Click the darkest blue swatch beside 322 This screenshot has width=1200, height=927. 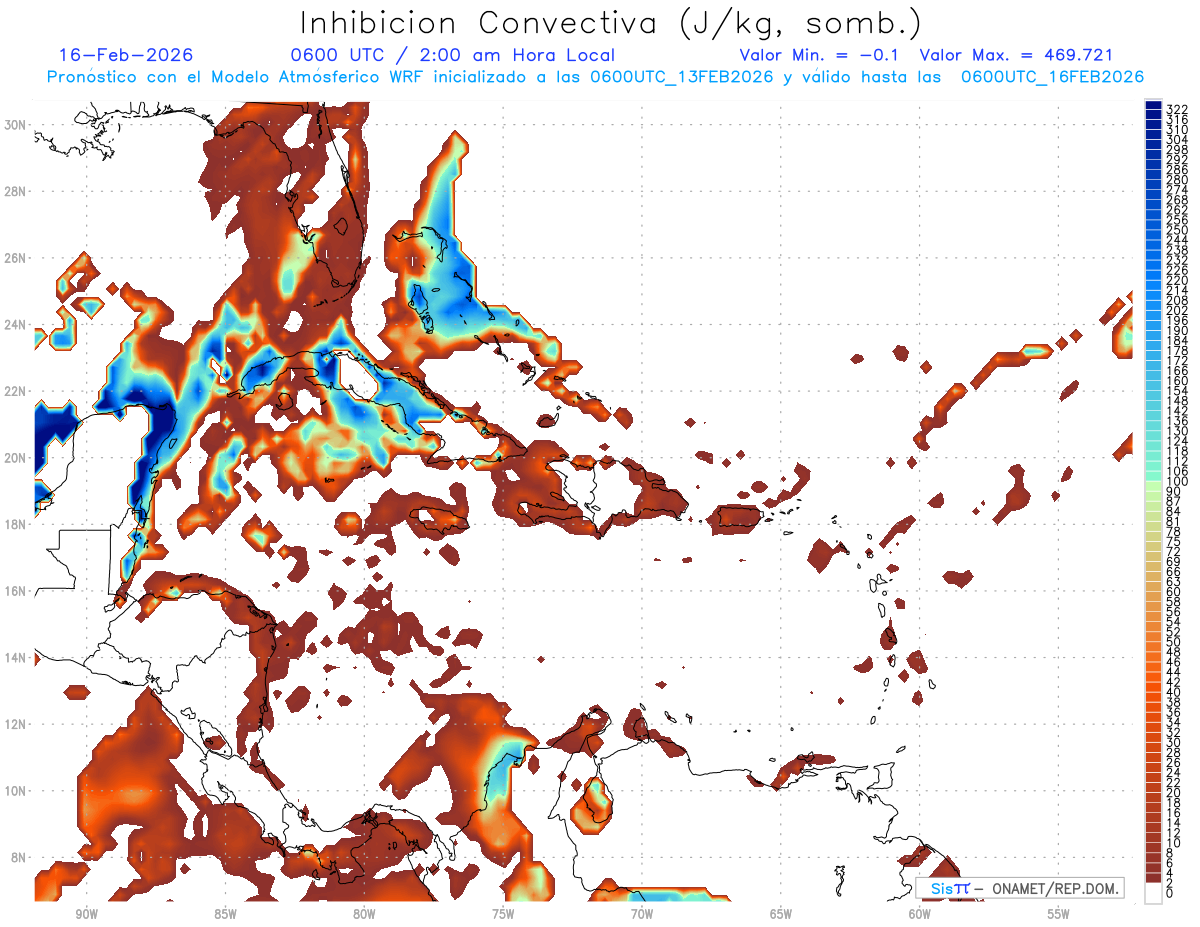point(1153,105)
